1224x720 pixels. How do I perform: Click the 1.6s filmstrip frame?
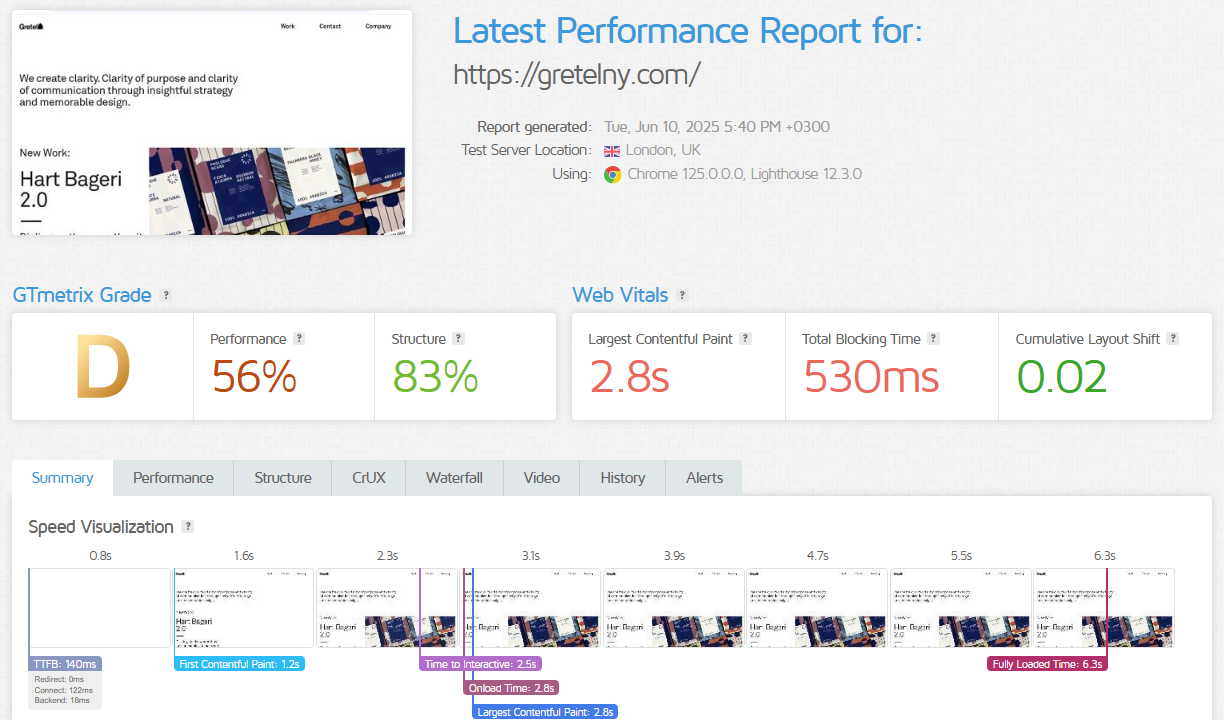(243, 608)
